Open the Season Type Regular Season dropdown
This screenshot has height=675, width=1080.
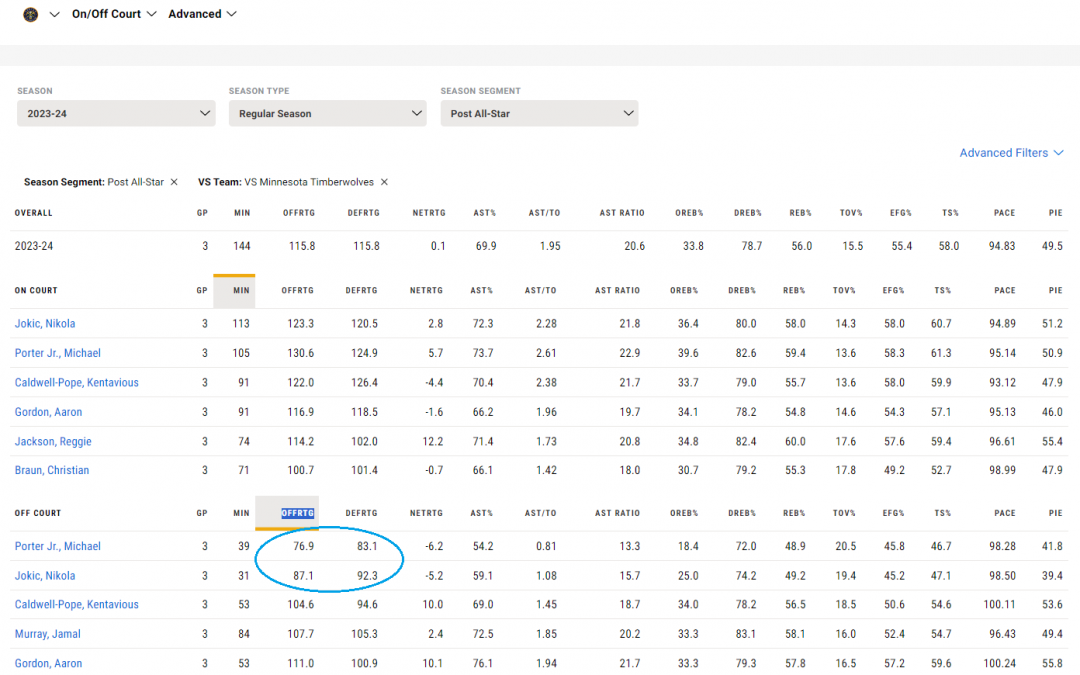pyautogui.click(x=328, y=113)
